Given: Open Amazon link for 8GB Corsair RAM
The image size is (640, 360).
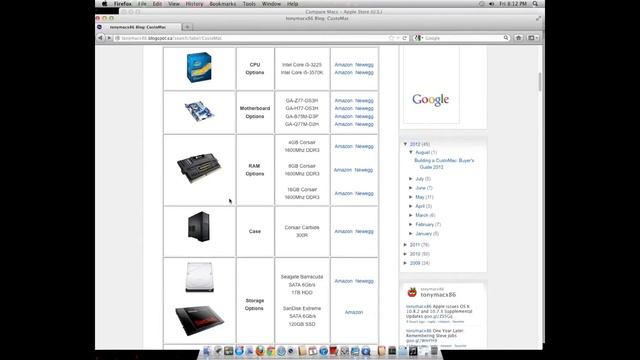Looking at the screenshot, I should point(342,170).
